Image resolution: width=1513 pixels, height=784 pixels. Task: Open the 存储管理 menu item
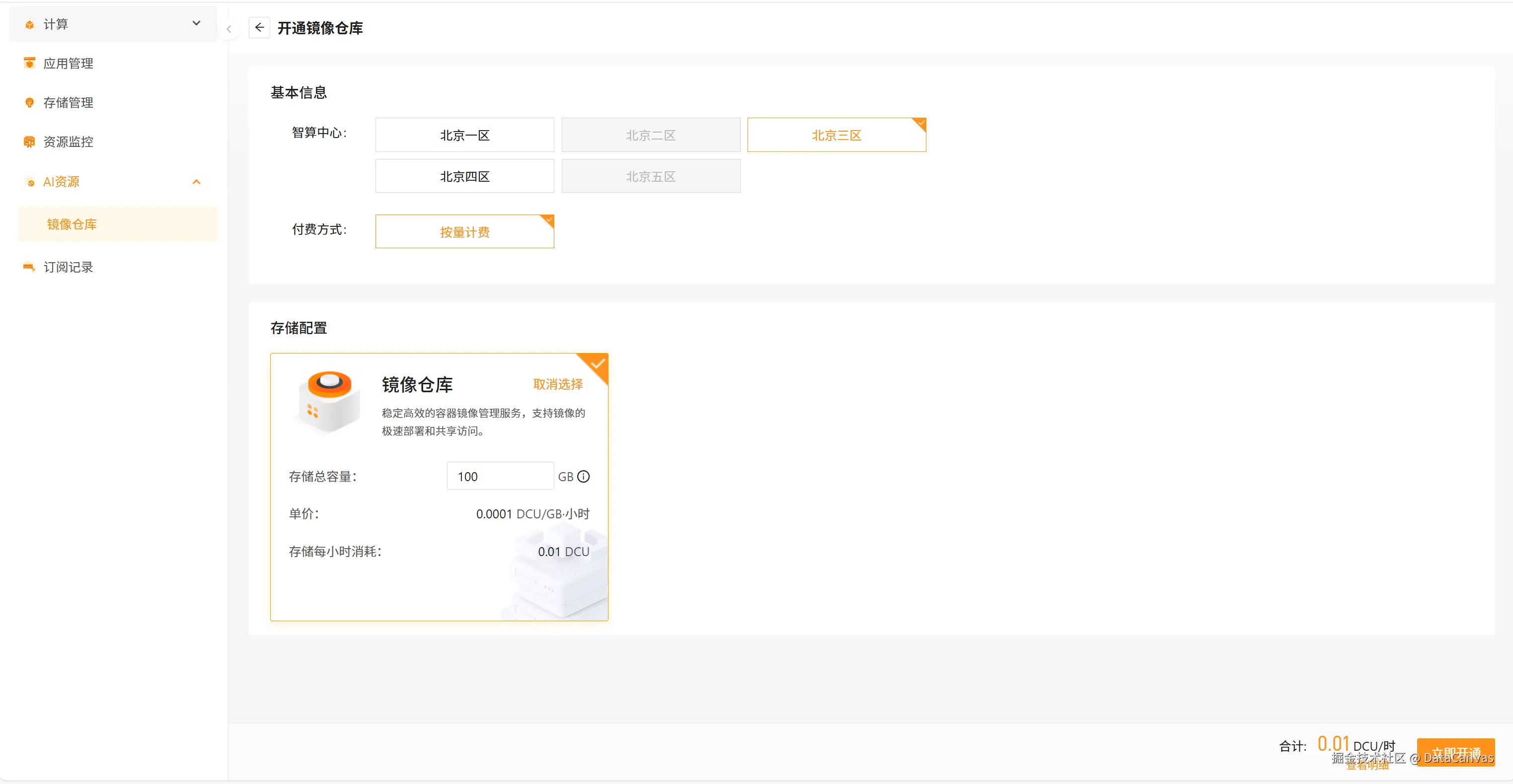pyautogui.click(x=68, y=103)
